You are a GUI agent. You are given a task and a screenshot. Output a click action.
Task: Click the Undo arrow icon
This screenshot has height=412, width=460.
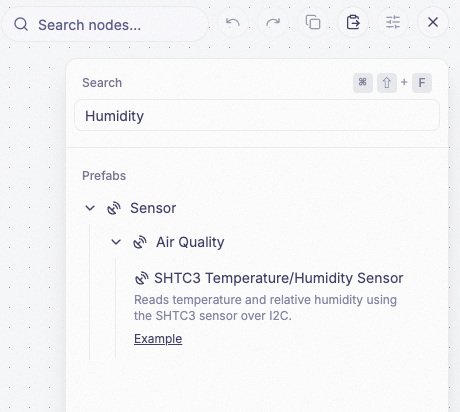click(233, 23)
